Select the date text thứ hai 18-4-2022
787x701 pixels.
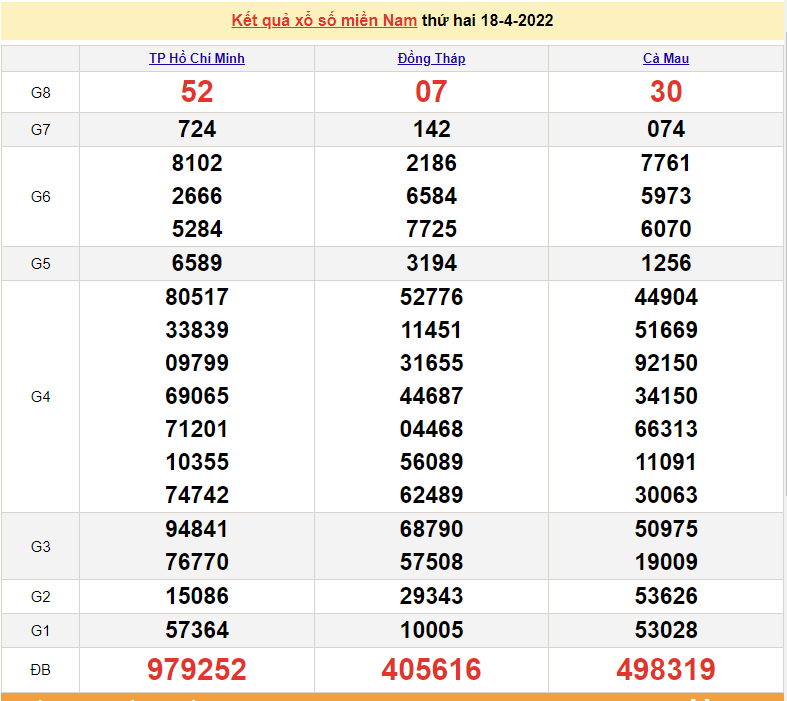(488, 20)
